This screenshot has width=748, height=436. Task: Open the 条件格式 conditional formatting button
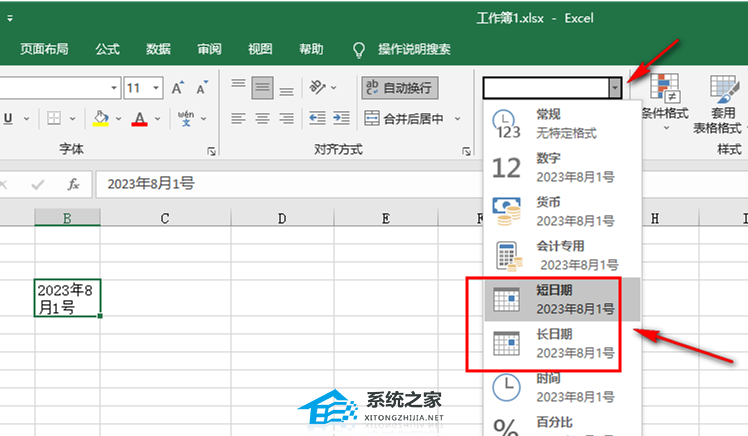[x=665, y=104]
